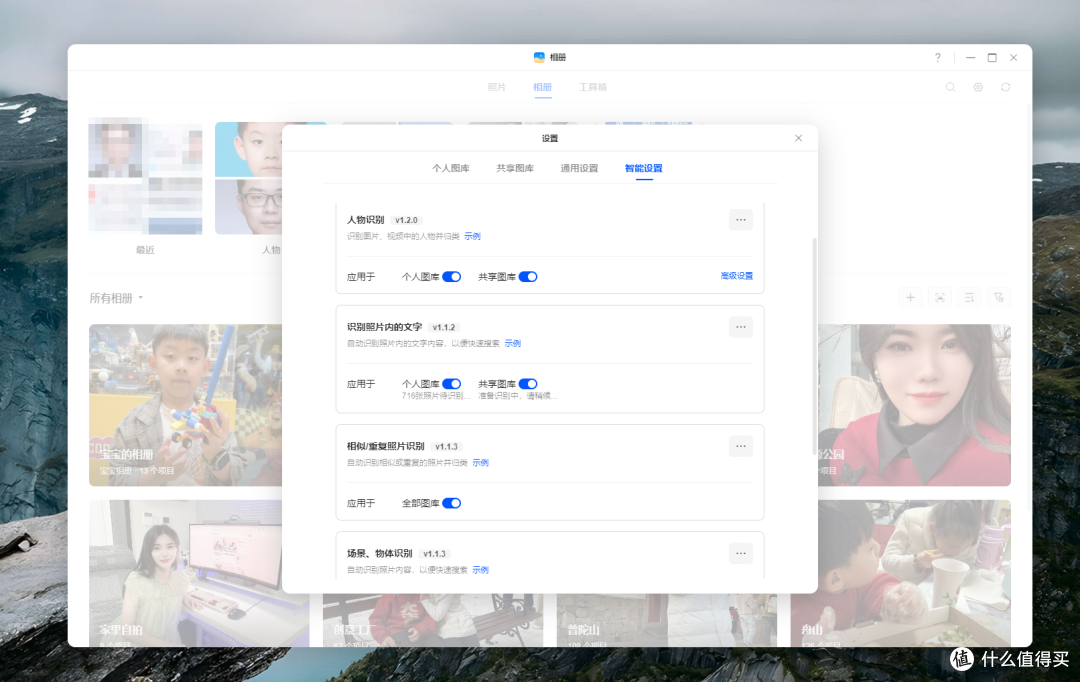1080x682 pixels.
Task: Open 示例 link under 识别照片内的文字
Action: click(x=512, y=343)
